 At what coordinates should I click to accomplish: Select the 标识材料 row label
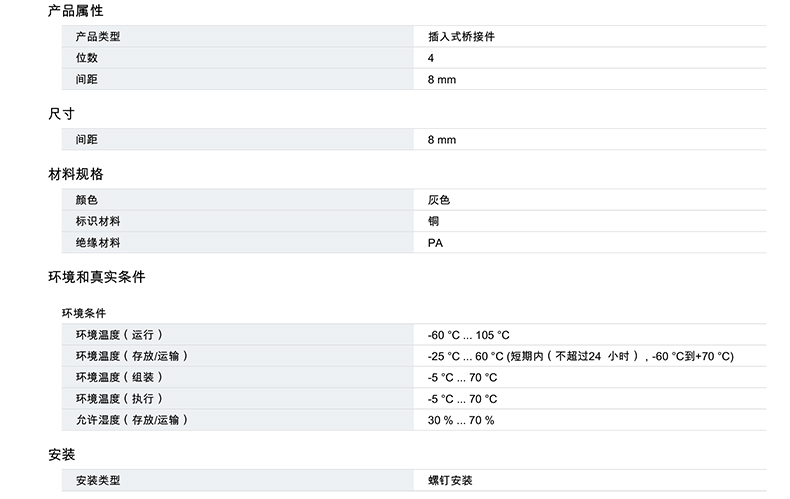(97, 221)
